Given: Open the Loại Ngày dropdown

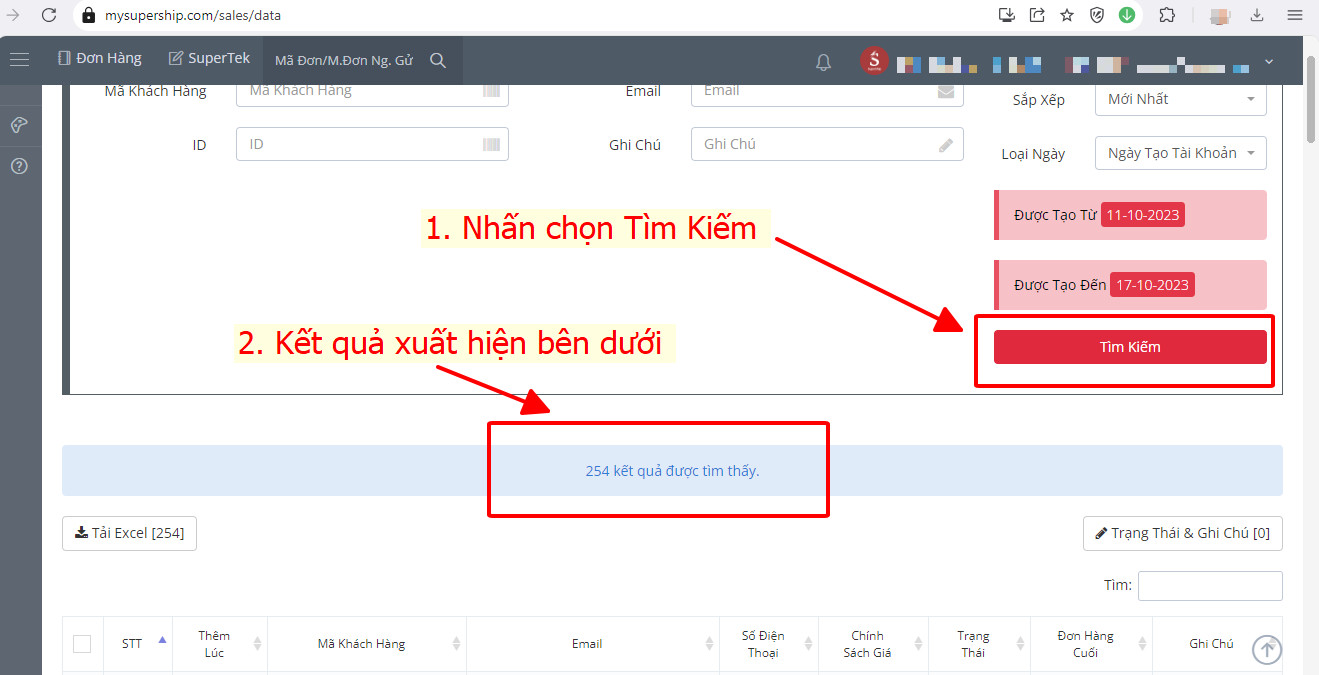Looking at the screenshot, I should tap(1181, 153).
